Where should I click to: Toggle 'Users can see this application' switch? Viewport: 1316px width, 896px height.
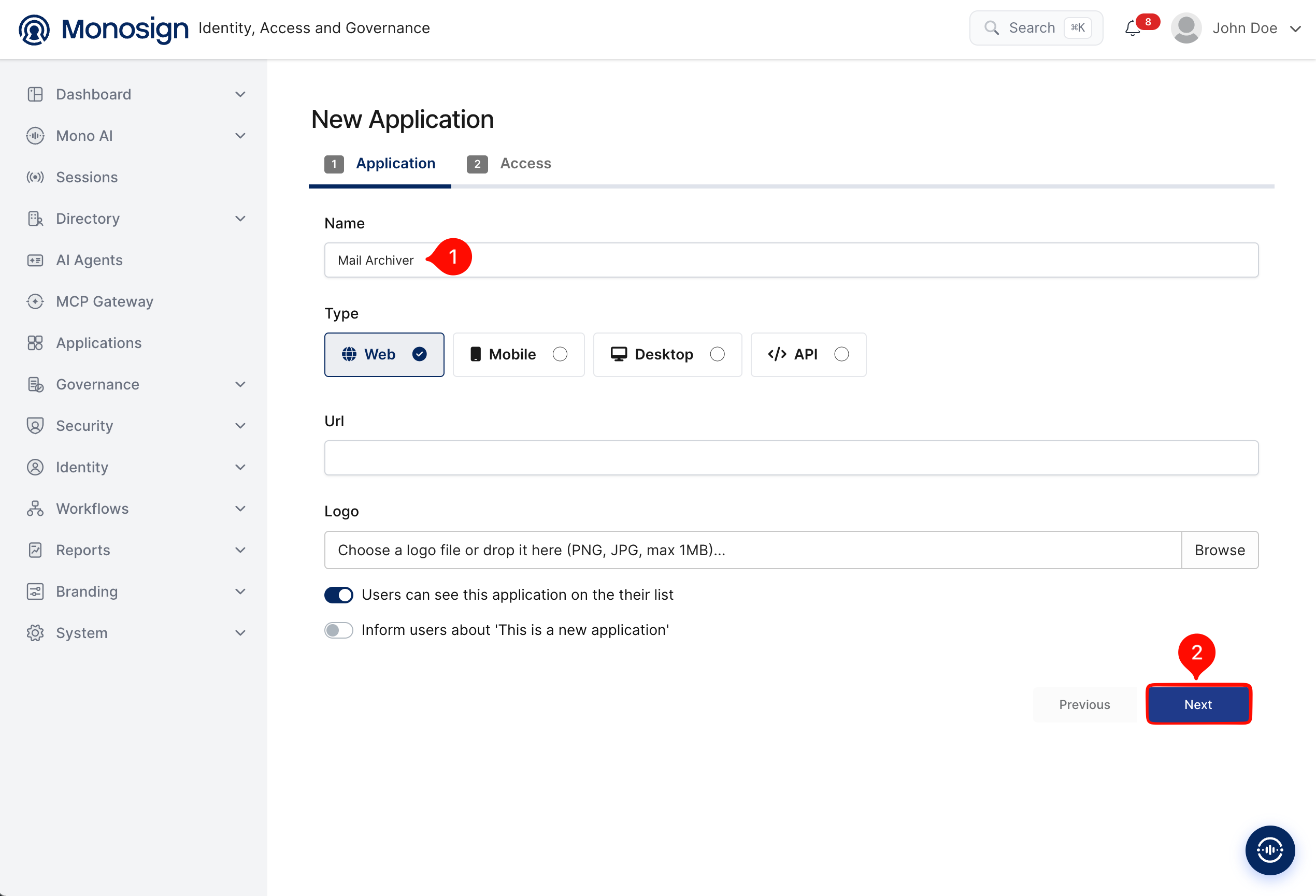click(x=339, y=595)
